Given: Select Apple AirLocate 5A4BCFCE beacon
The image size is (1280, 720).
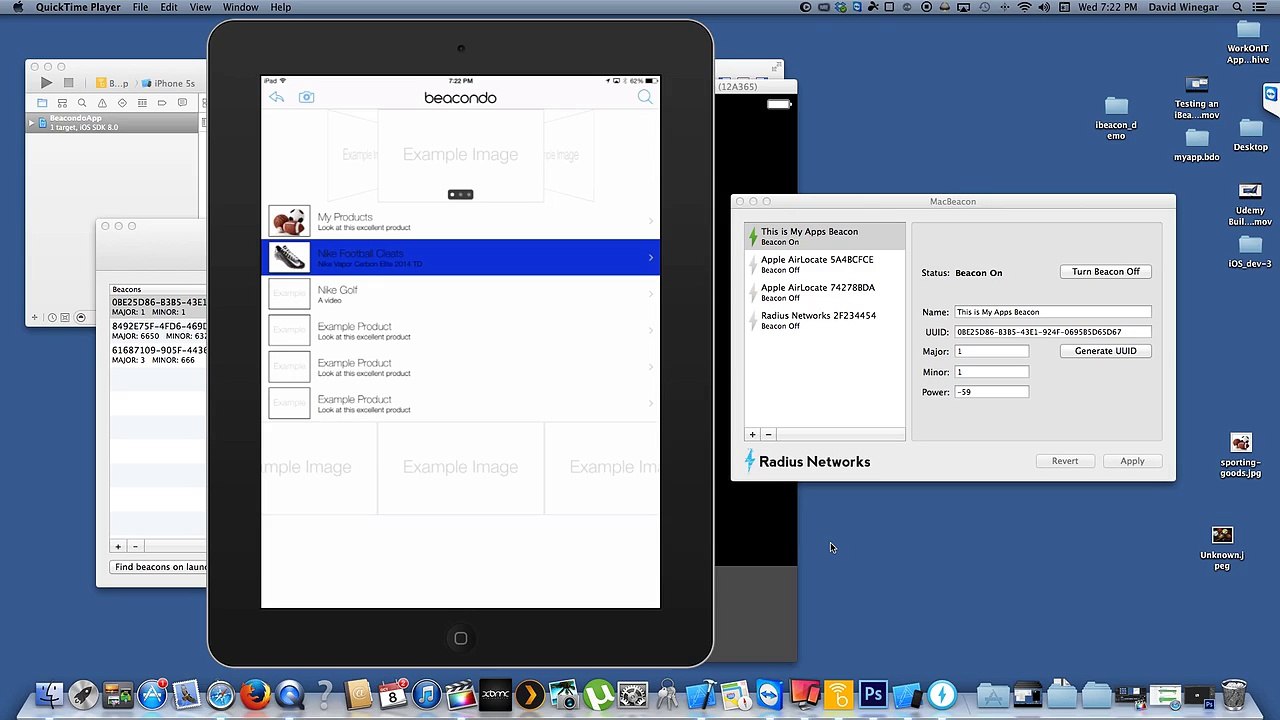Looking at the screenshot, I should (x=825, y=264).
